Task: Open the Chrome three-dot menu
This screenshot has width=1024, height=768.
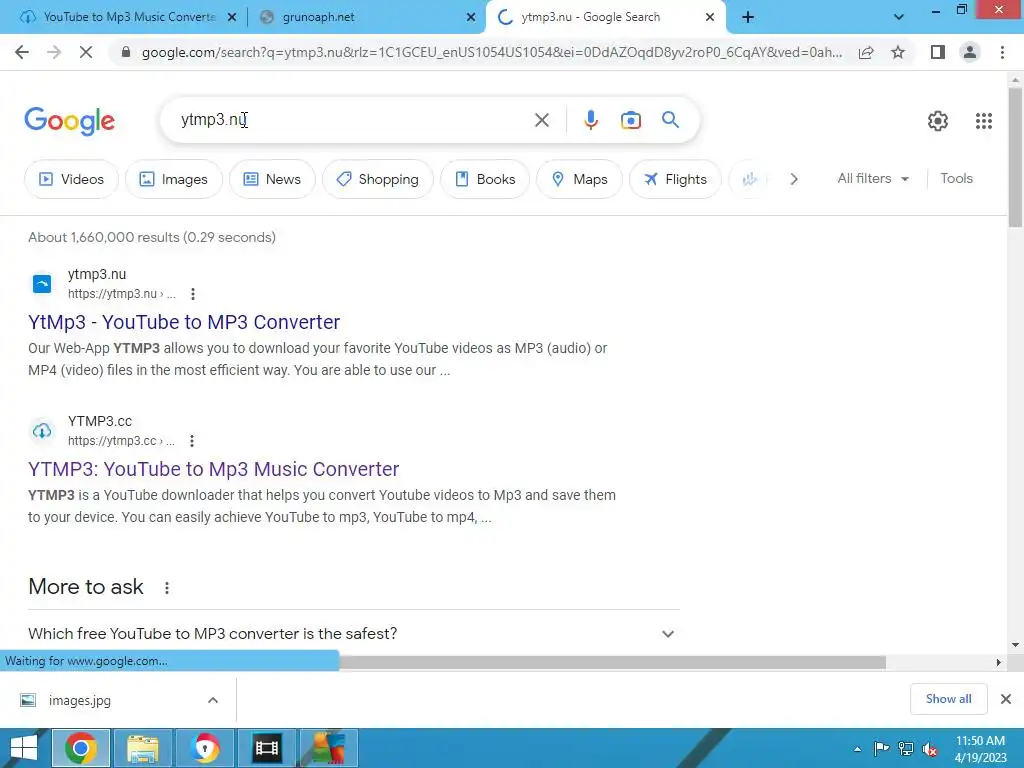Action: (1002, 52)
